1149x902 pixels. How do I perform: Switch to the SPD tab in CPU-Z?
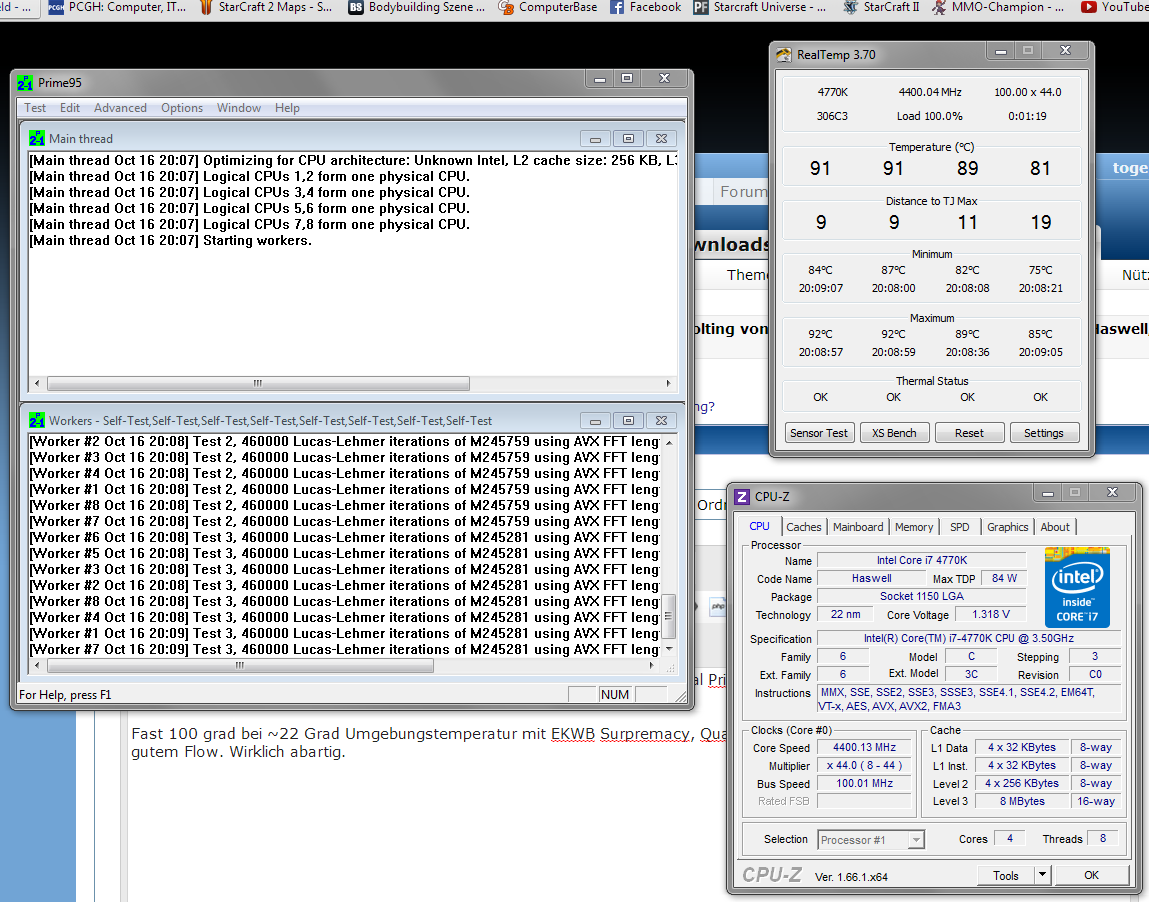pyautogui.click(x=959, y=527)
